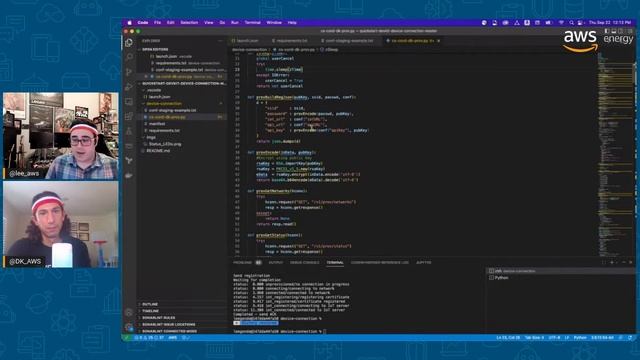Open requirements.txt under device-connection folder
The width and height of the screenshot is (640, 360).
164,131
